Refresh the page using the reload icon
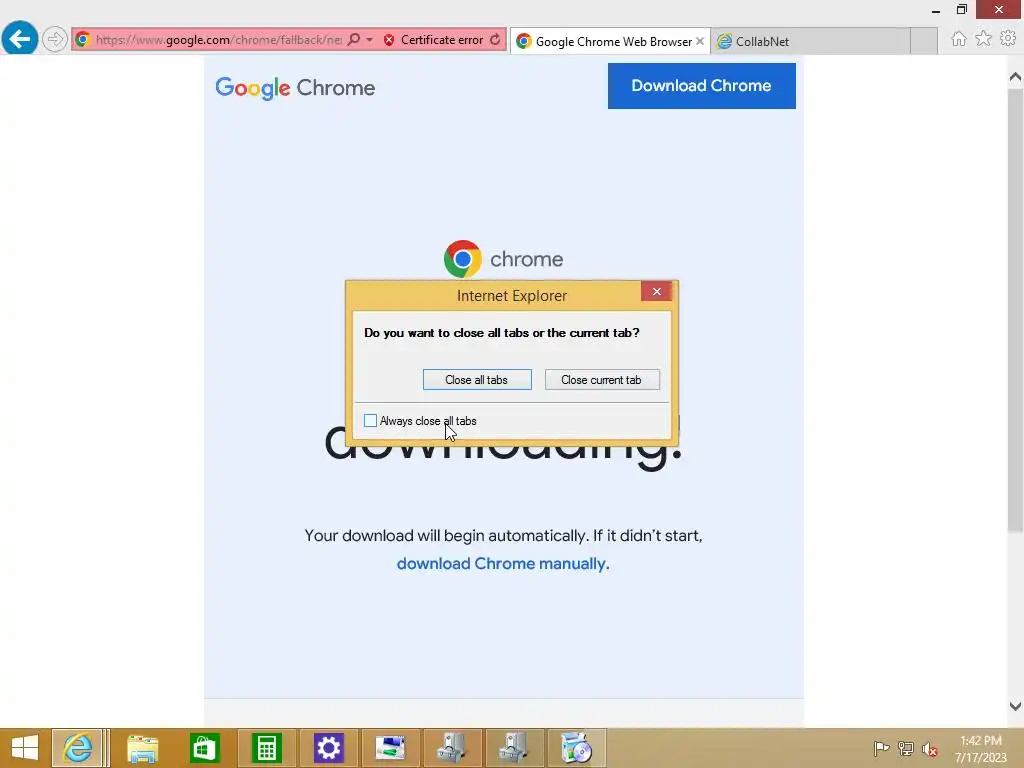This screenshot has width=1024, height=768. (x=495, y=39)
